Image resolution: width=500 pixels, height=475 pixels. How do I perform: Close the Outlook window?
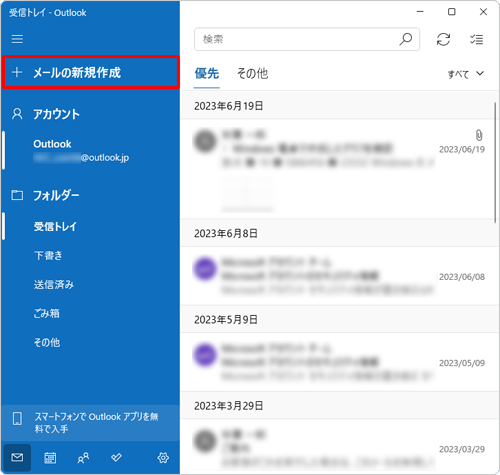(483, 12)
